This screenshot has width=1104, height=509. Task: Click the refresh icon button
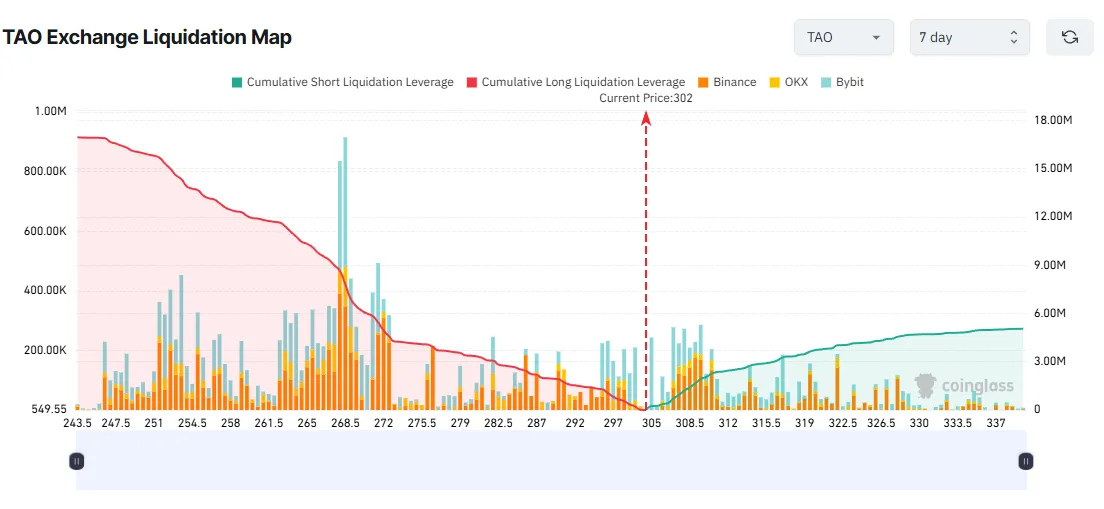pos(1070,37)
